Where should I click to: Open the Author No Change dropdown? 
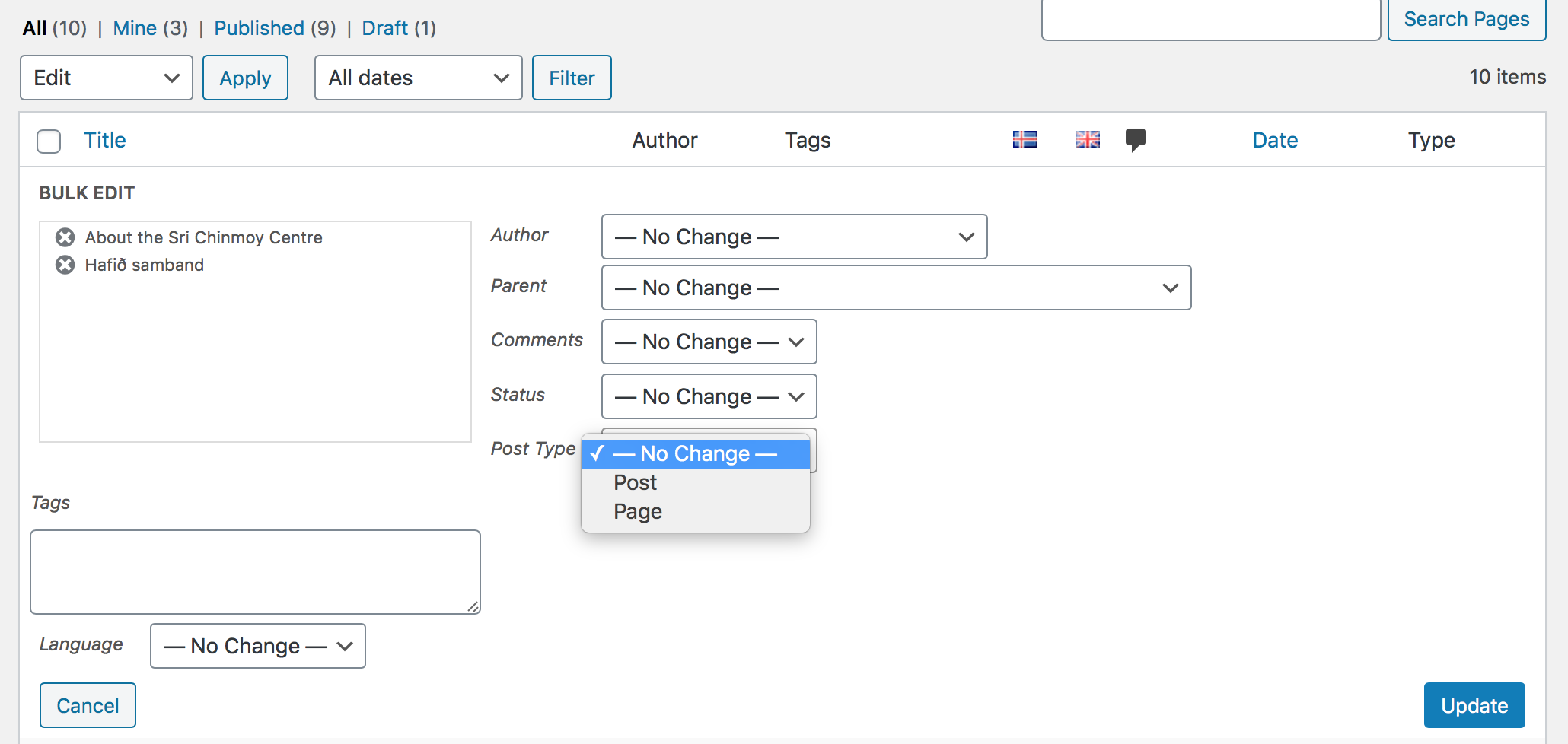[795, 237]
